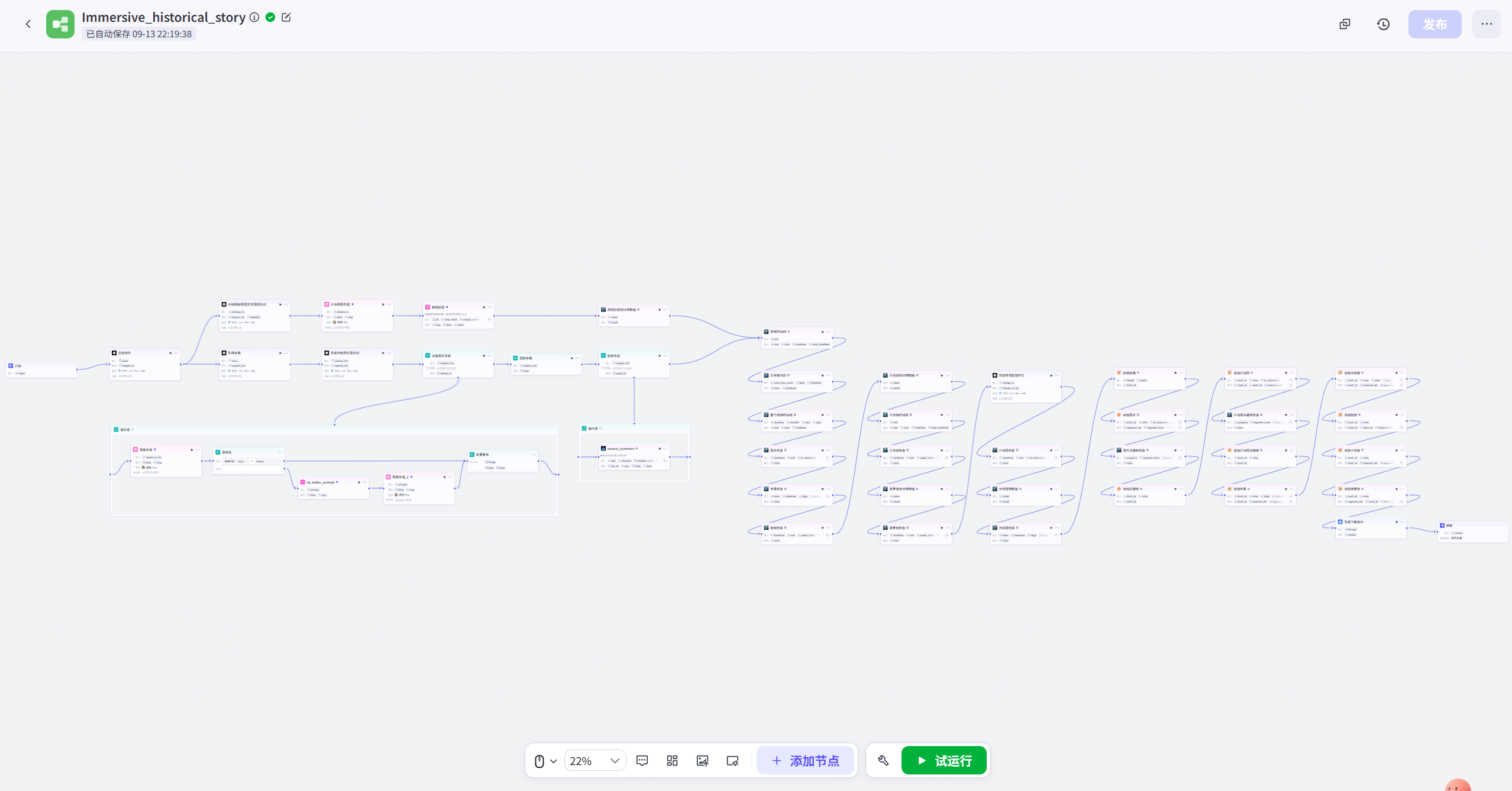Click the 添加节点 add node button
This screenshot has height=791, width=1512.
pyautogui.click(x=805, y=761)
